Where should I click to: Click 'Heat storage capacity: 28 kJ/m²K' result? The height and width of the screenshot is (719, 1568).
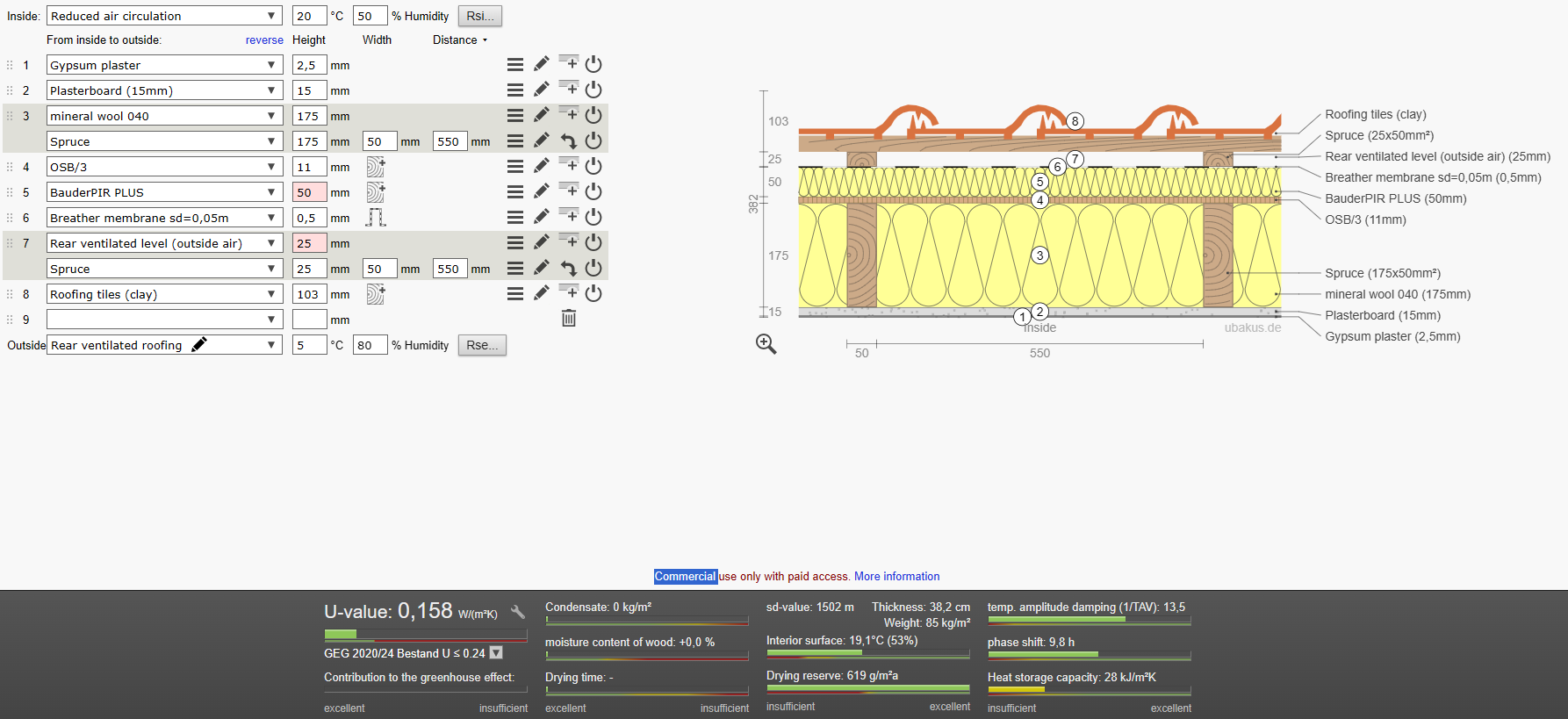[1072, 677]
